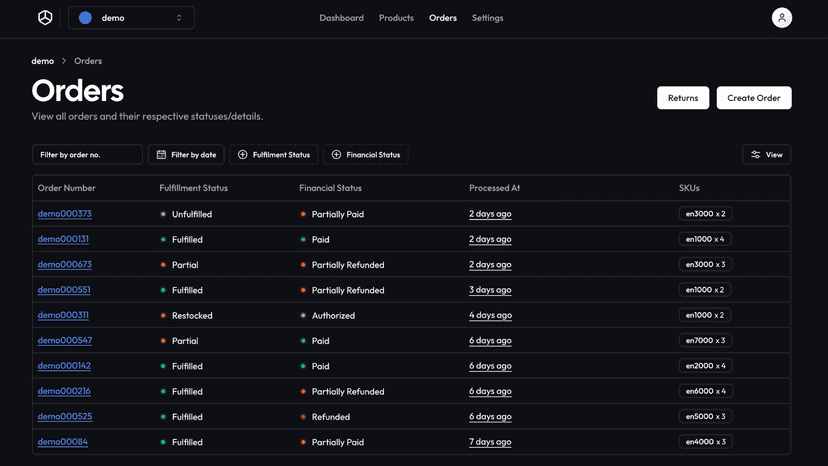Select the Orders nav tab
This screenshot has width=828, height=466.
pos(443,17)
